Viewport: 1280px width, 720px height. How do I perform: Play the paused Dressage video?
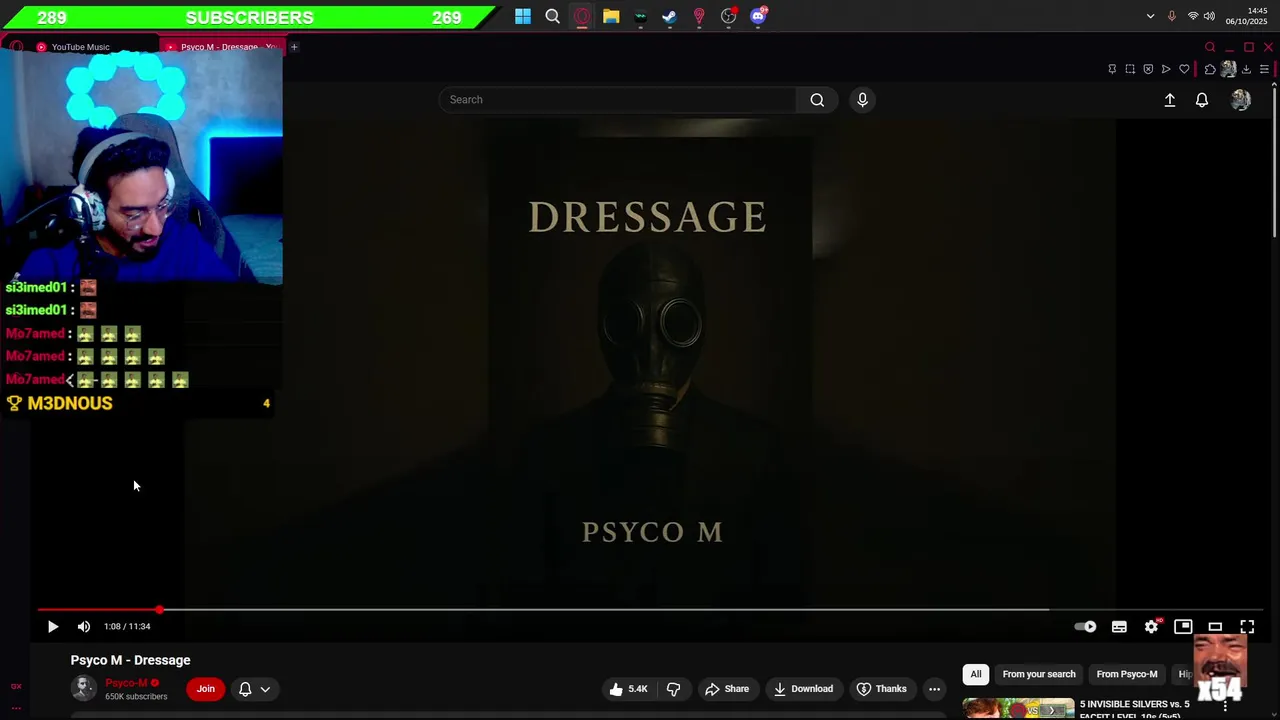53,627
